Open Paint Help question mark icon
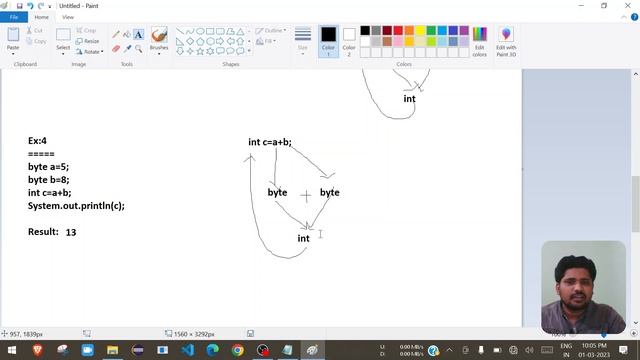The image size is (640, 360). (634, 17)
